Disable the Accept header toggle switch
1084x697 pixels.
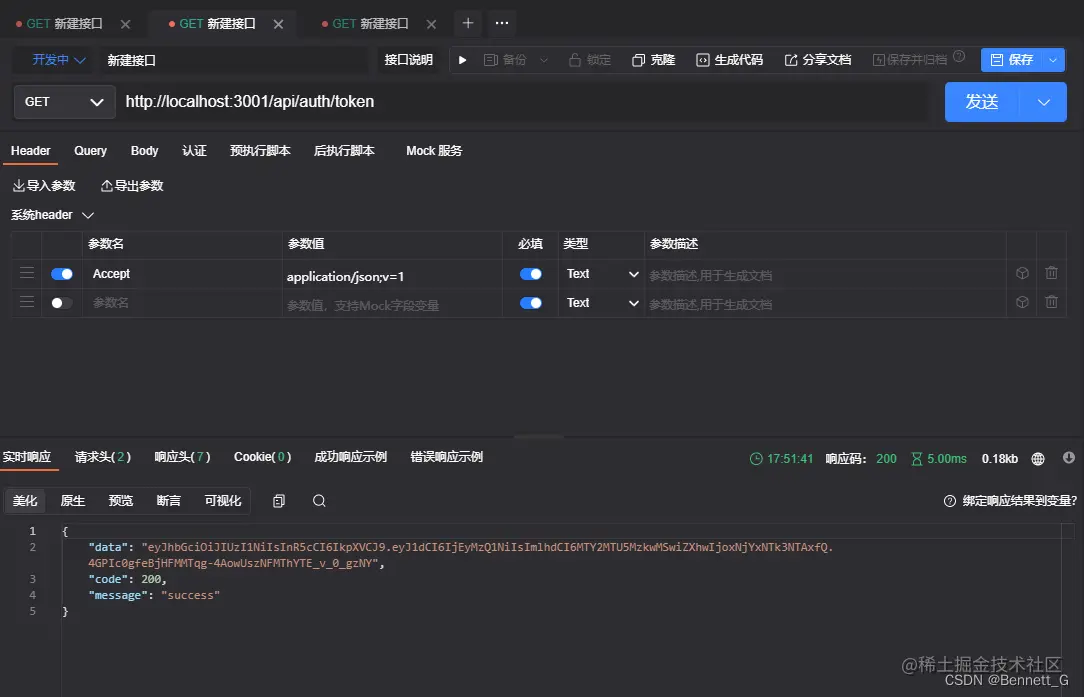coord(61,272)
